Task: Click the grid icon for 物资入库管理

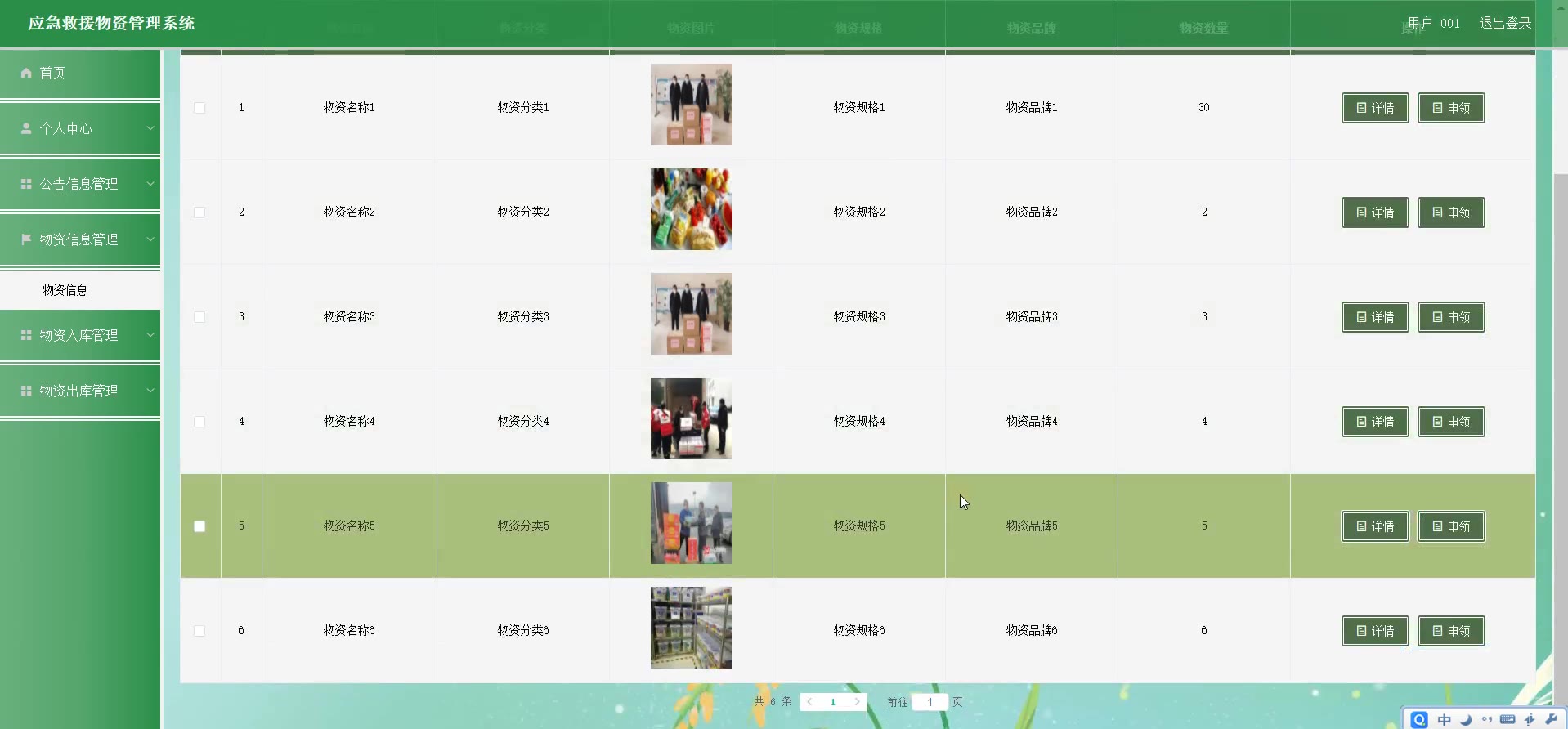Action: (x=26, y=335)
